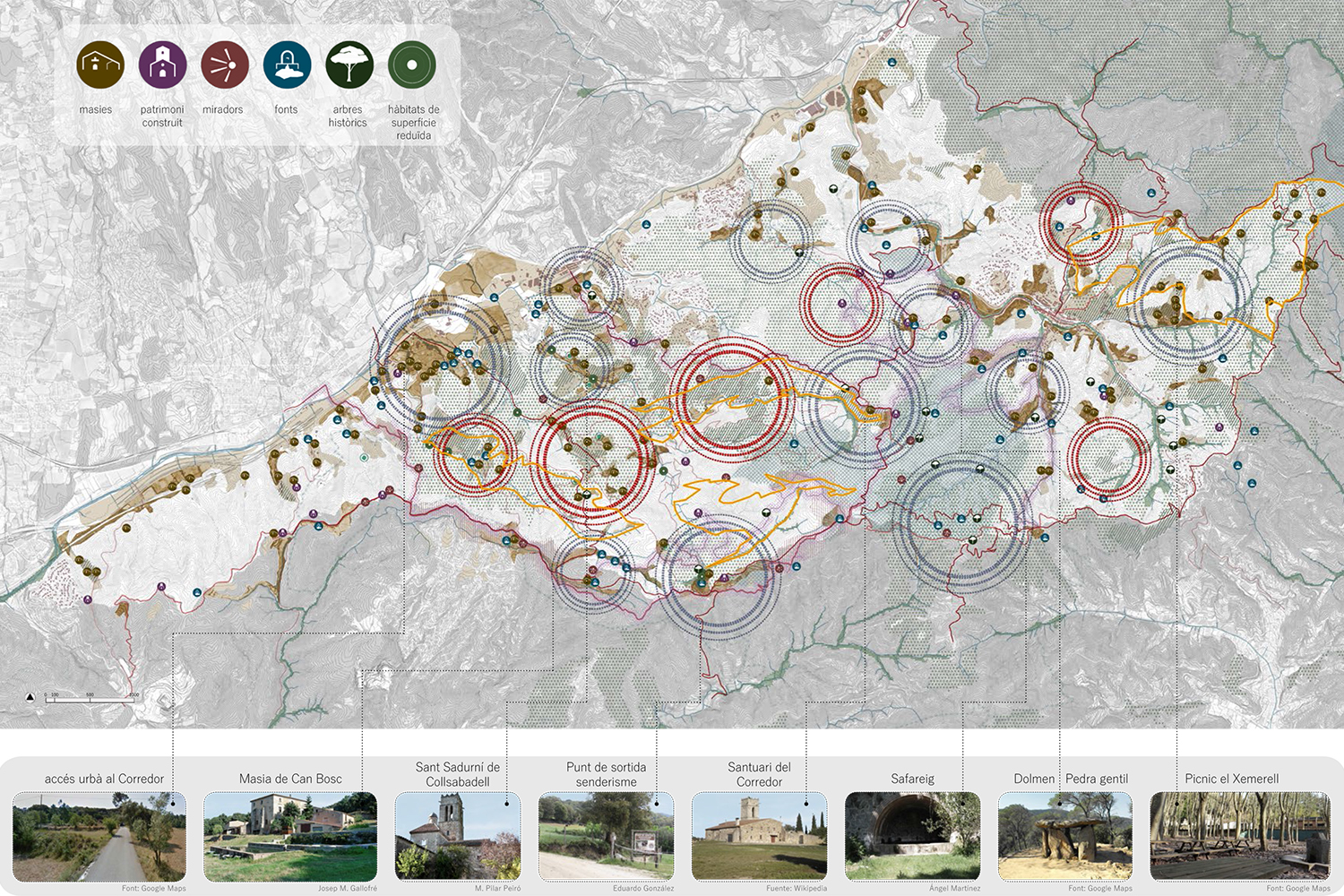The image size is (1344, 896).
Task: Open the Safareig washhouse photo
Action: tap(912, 836)
